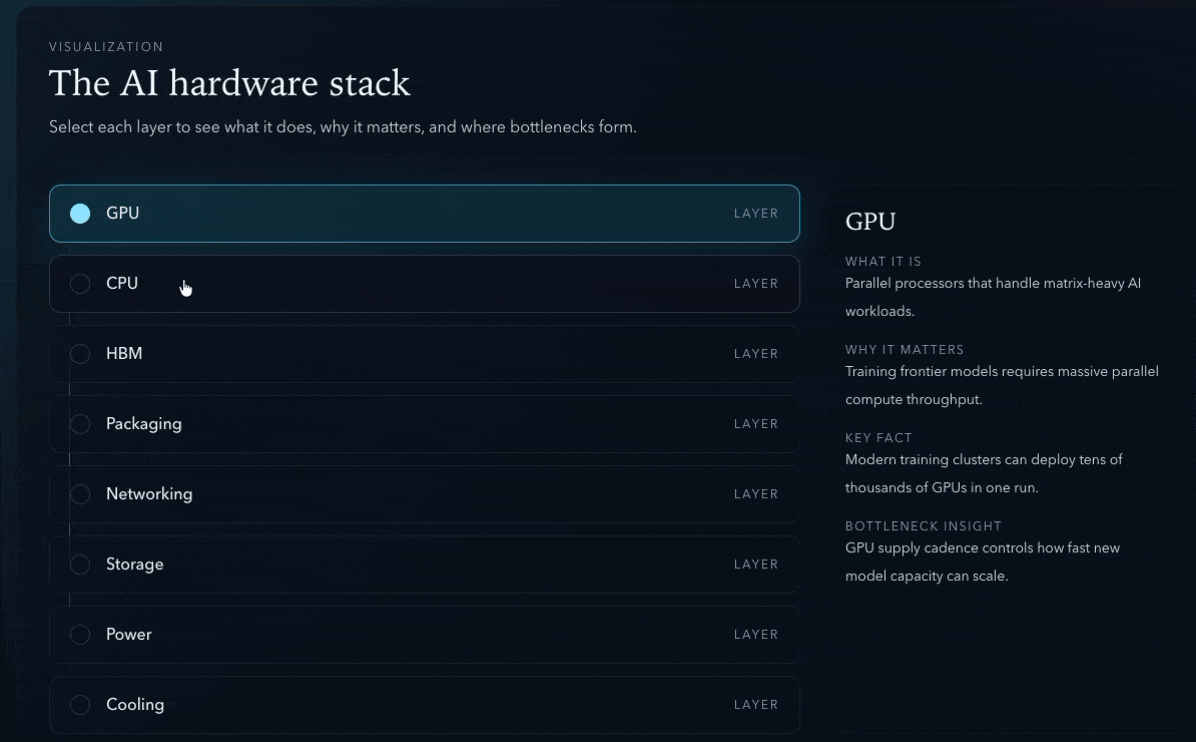The width and height of the screenshot is (1196, 742).
Task: Click the CPU row's LAYER tag
Action: pos(755,284)
